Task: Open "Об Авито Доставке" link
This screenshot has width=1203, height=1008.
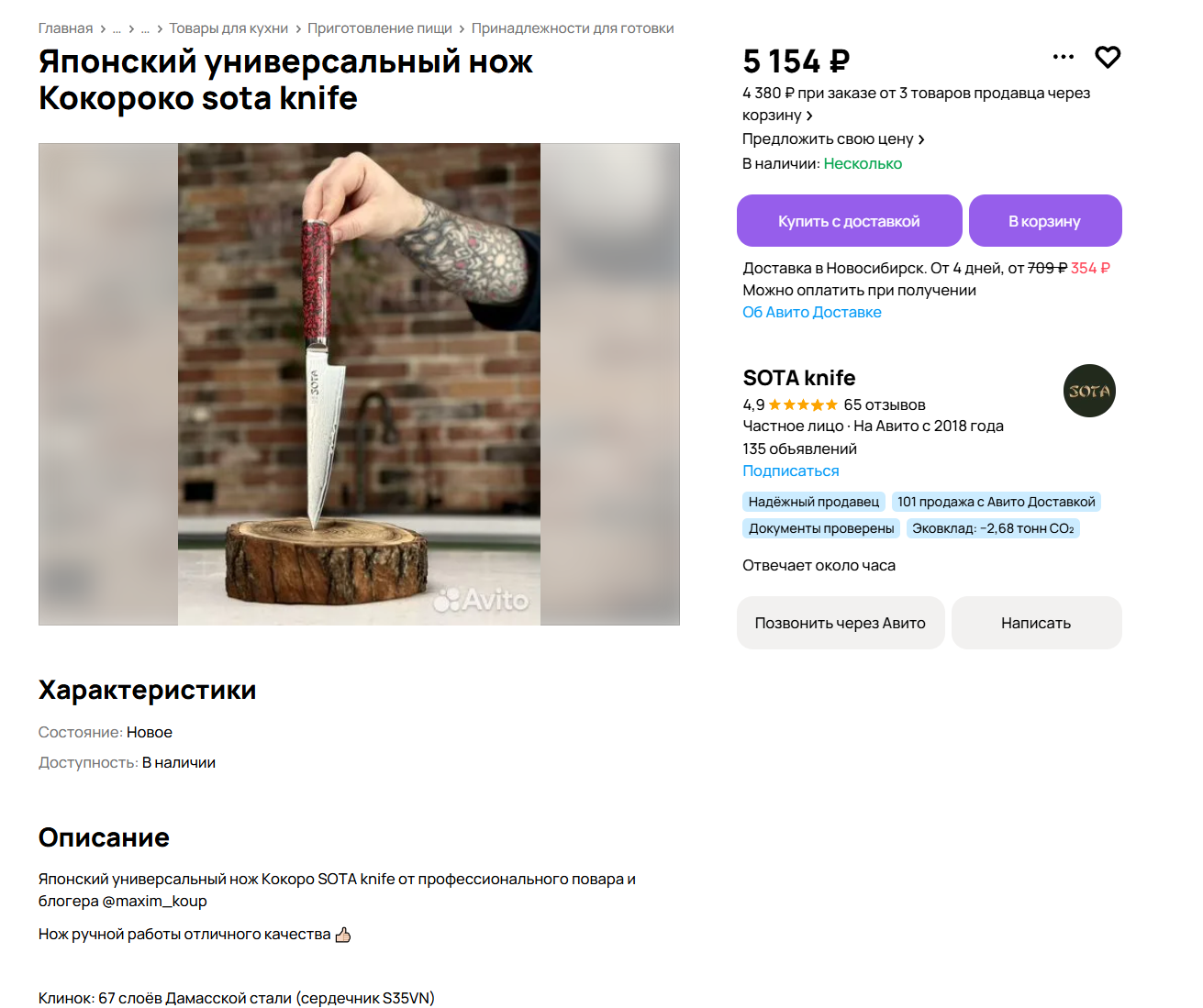Action: (811, 312)
